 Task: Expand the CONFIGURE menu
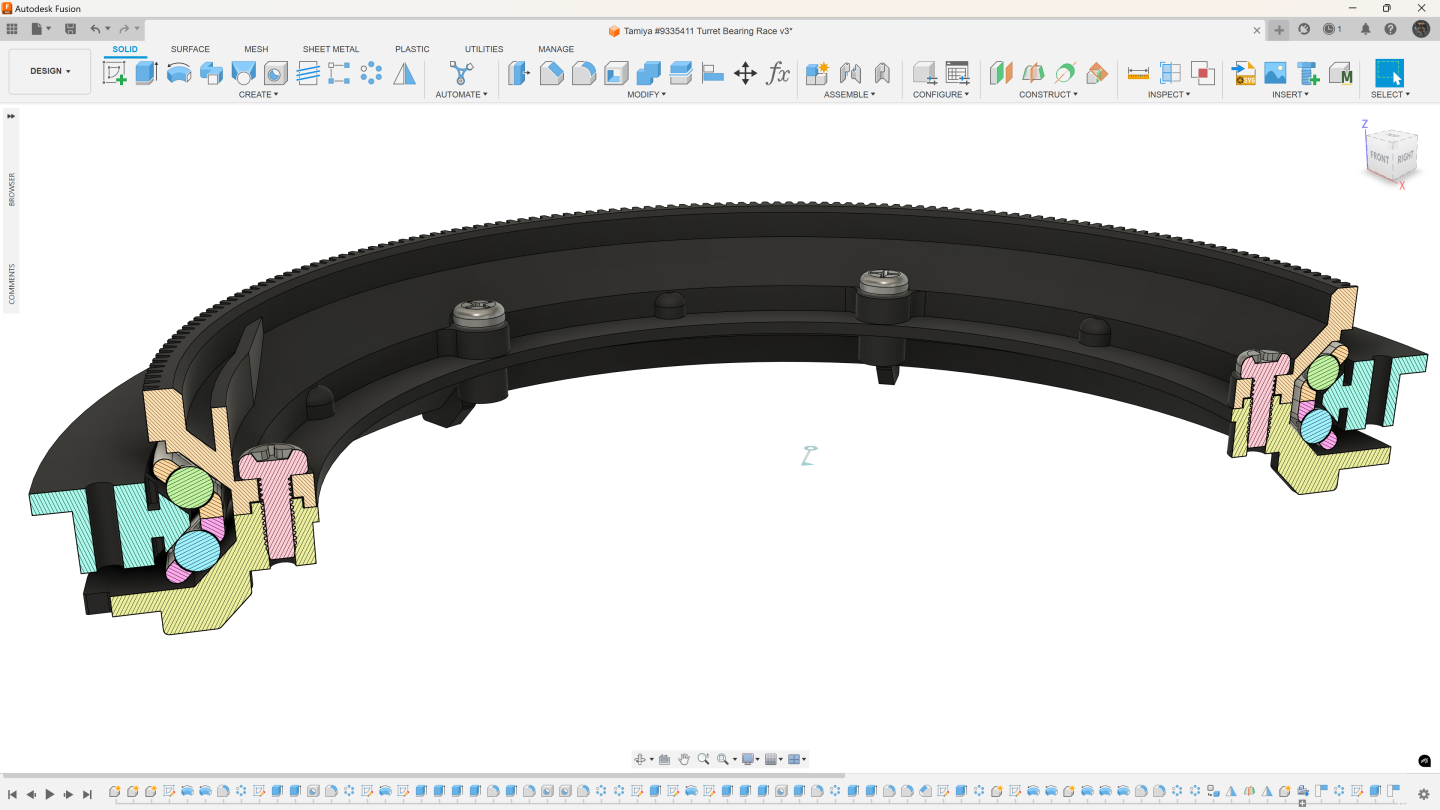tap(941, 95)
